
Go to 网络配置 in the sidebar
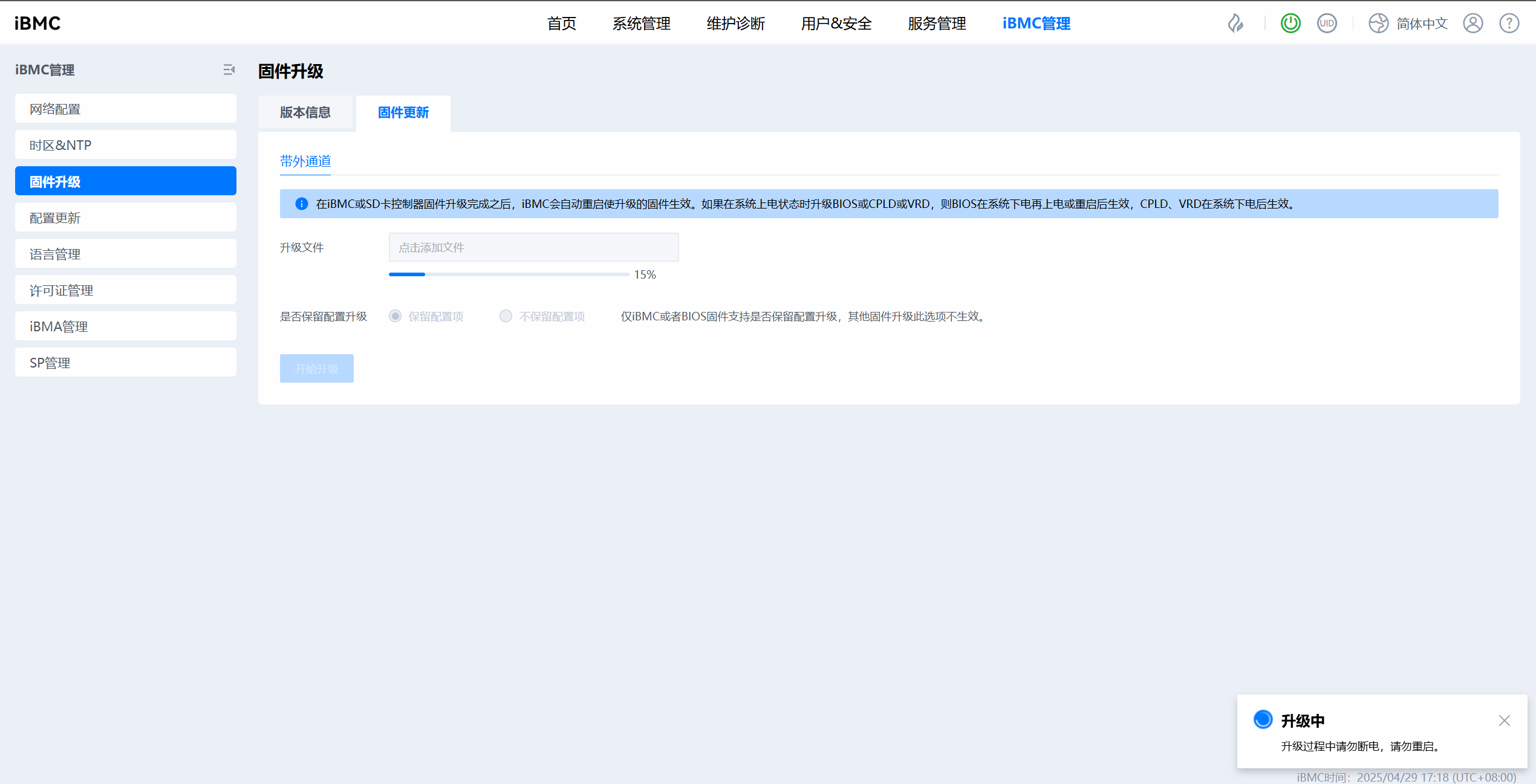125,109
